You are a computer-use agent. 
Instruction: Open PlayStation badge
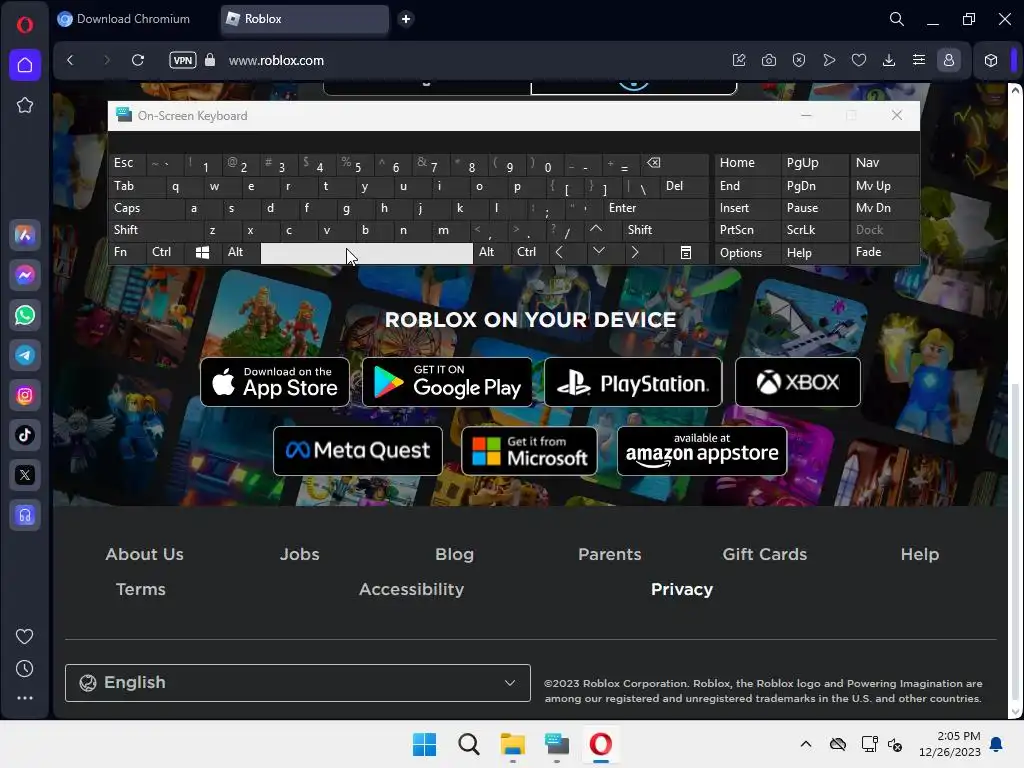pyautogui.click(x=633, y=382)
